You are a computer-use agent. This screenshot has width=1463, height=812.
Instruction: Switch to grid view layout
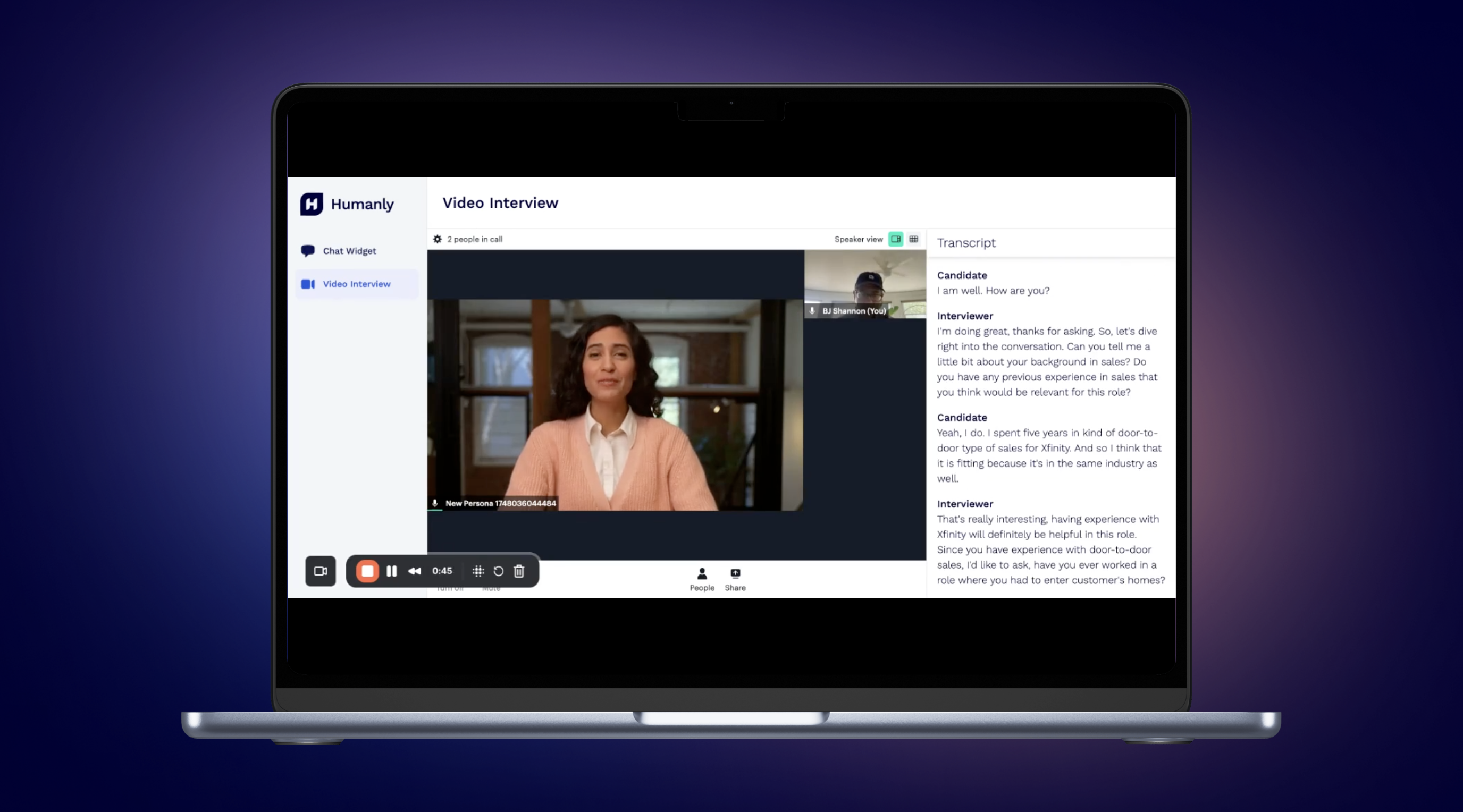(913, 239)
